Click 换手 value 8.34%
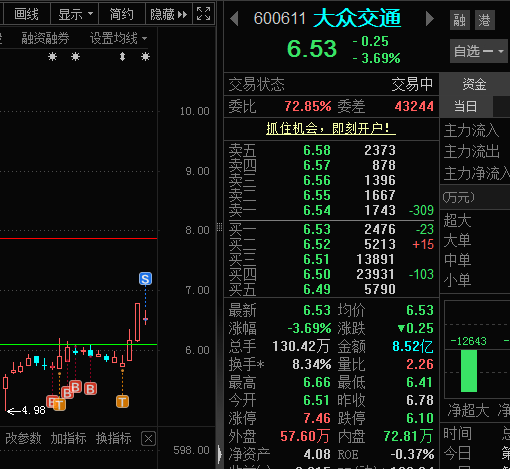510x469 pixels. [312, 364]
